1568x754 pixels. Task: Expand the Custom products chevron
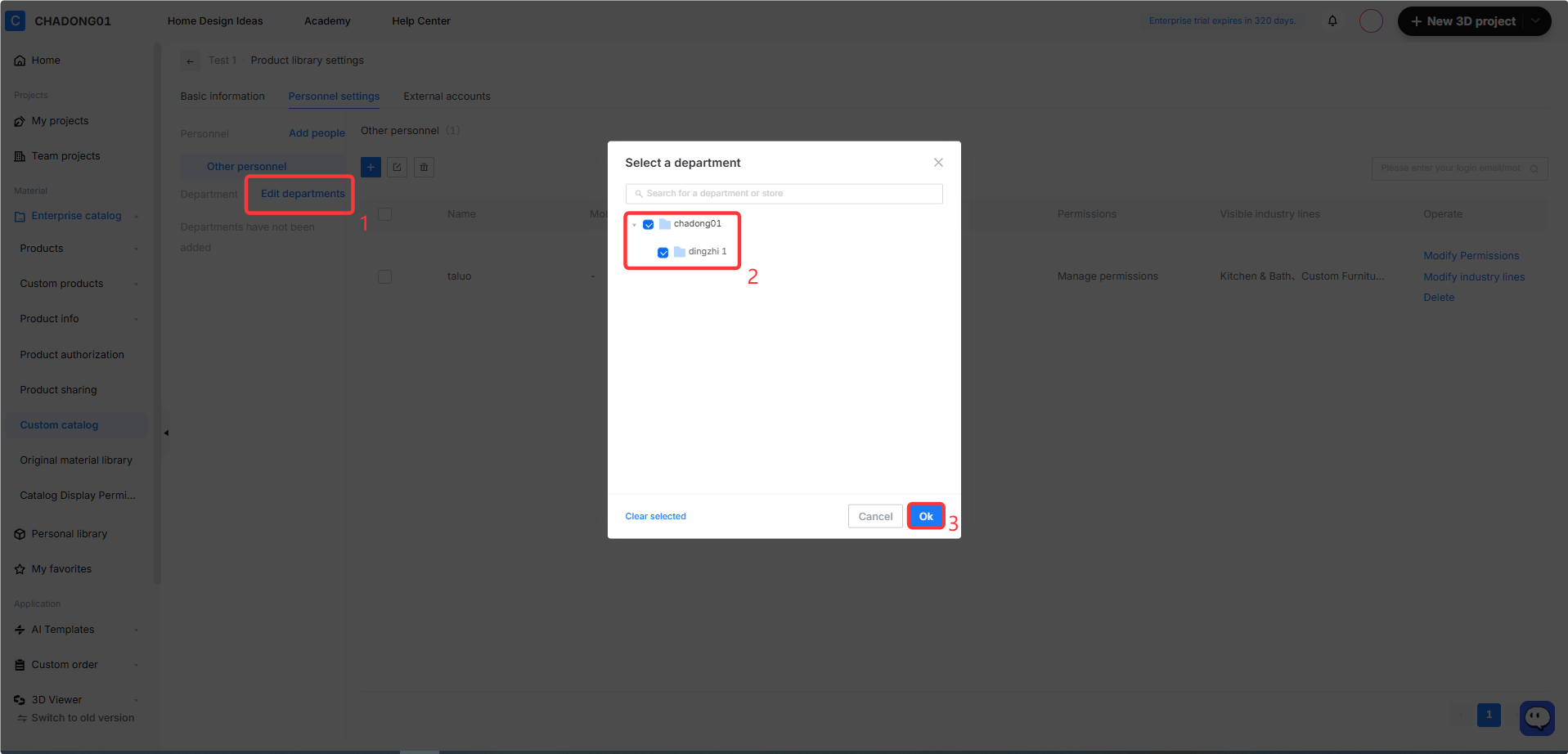point(136,284)
